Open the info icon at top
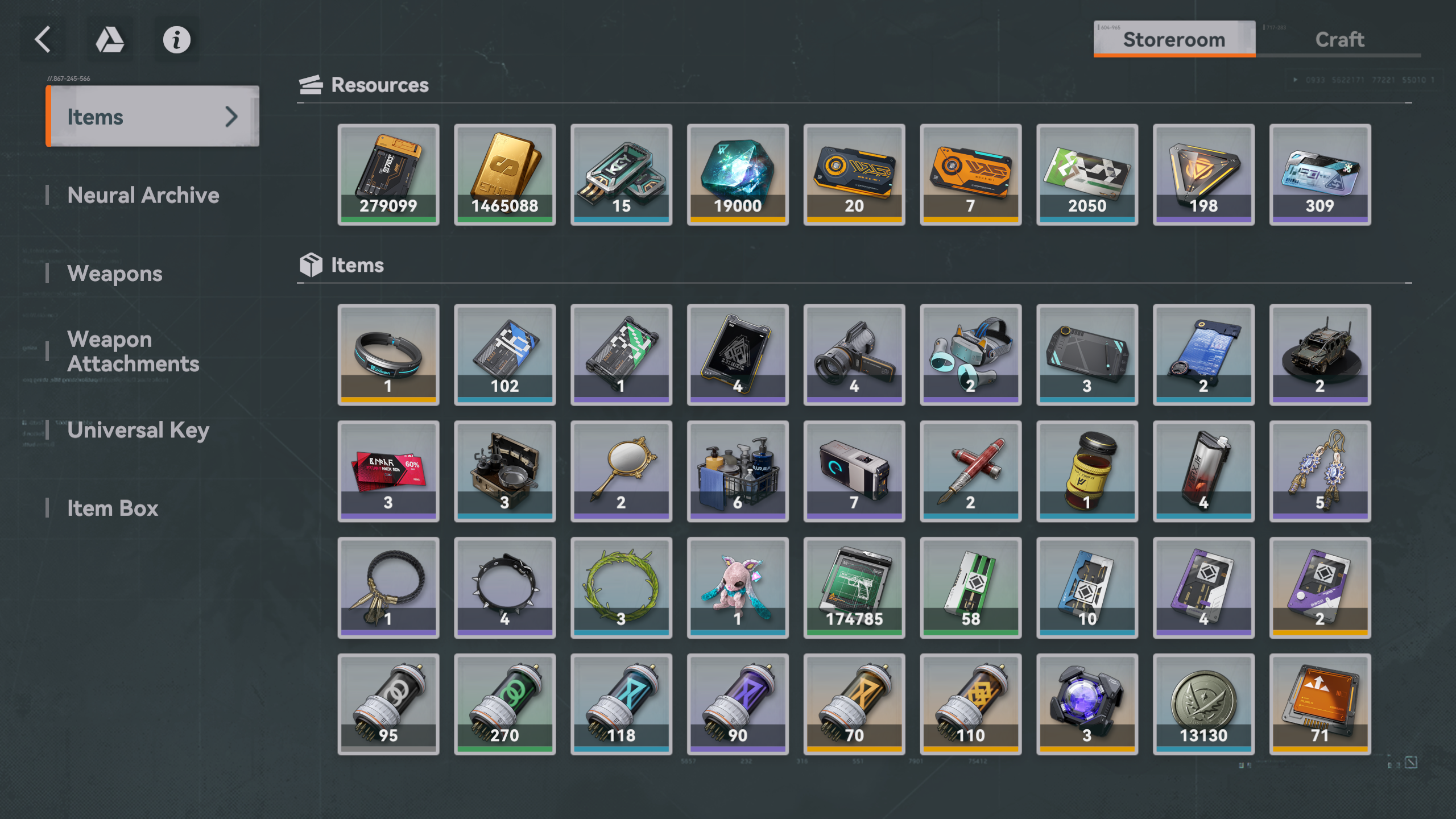The width and height of the screenshot is (1456, 819). pos(177,40)
